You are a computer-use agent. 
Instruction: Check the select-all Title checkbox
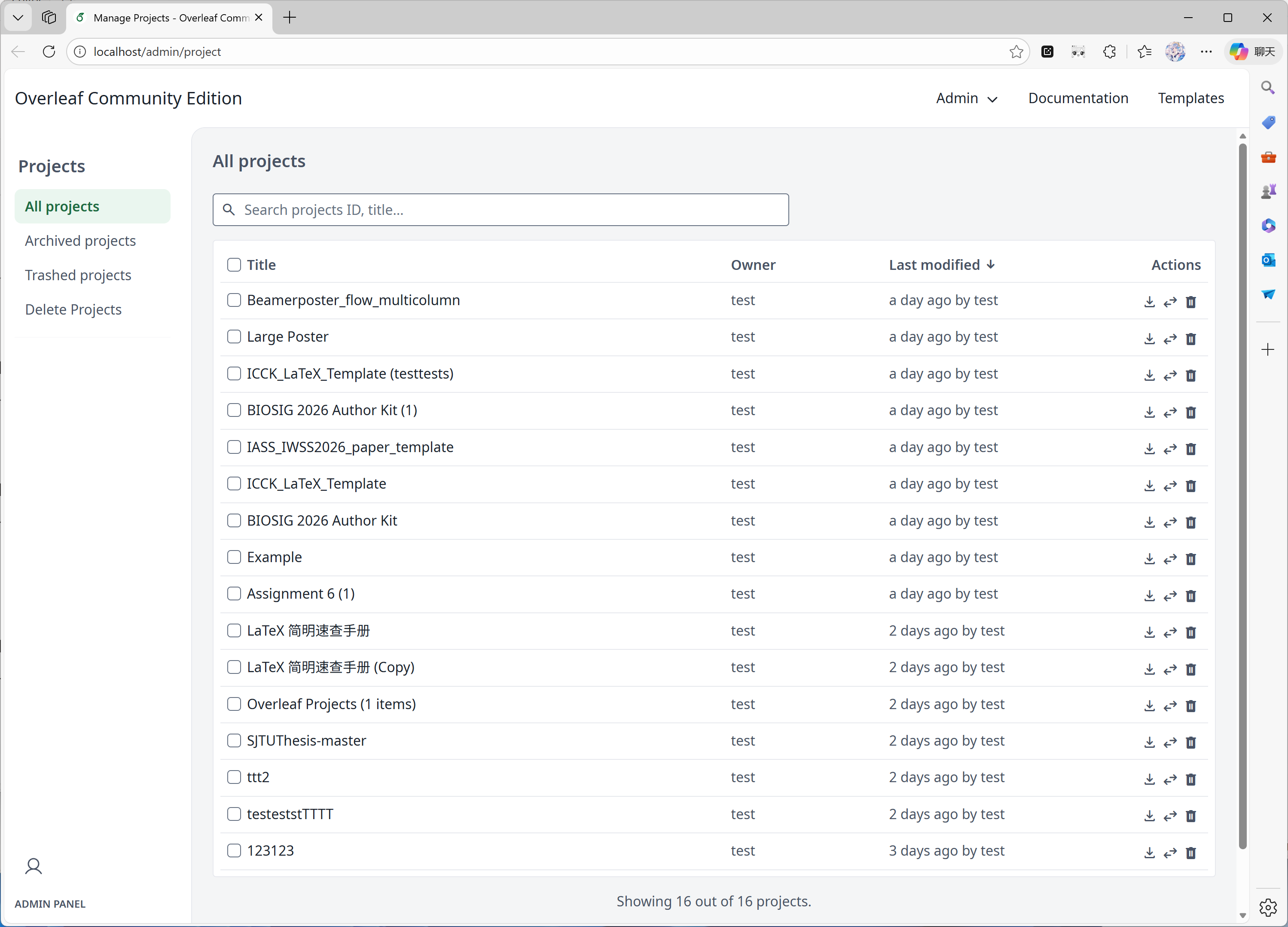(234, 265)
